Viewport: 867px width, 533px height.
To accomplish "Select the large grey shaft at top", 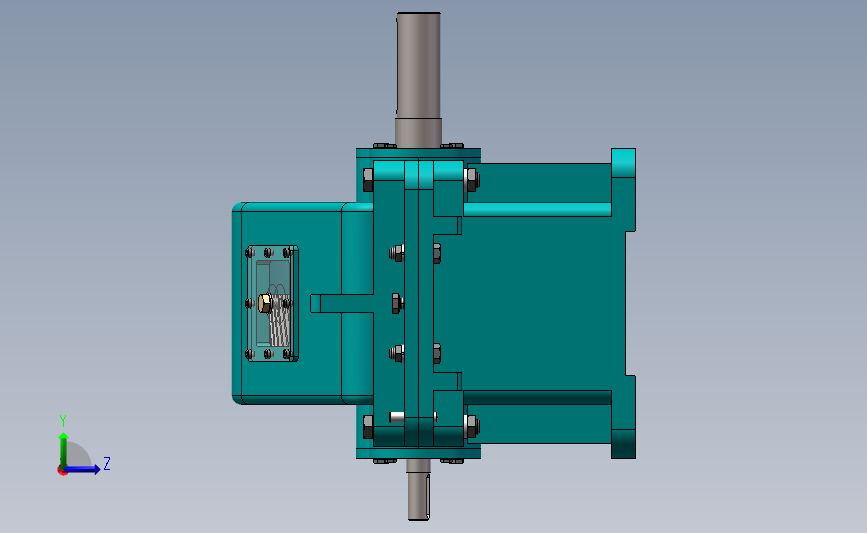I will pyautogui.click(x=419, y=80).
